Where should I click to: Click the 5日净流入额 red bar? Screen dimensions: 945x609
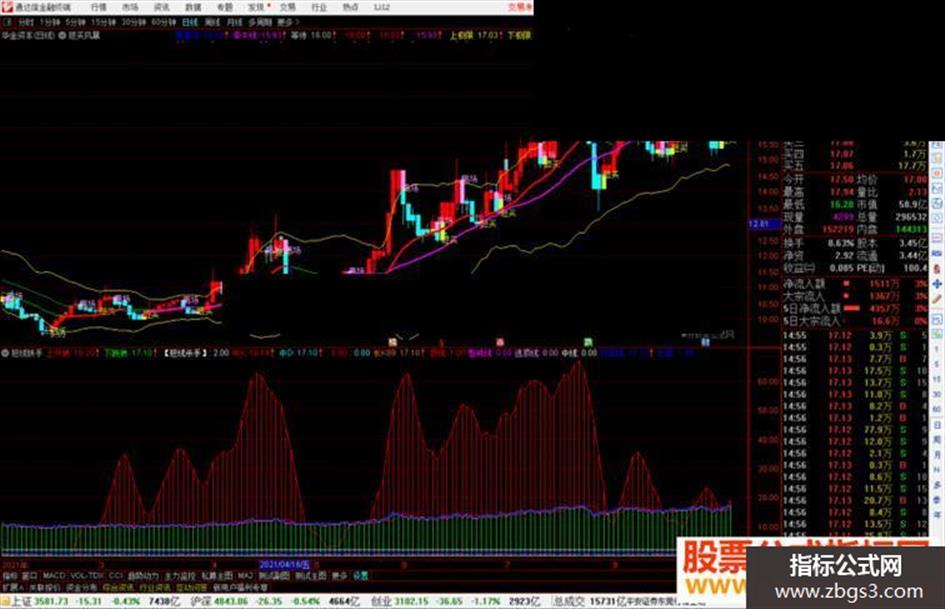[x=851, y=308]
